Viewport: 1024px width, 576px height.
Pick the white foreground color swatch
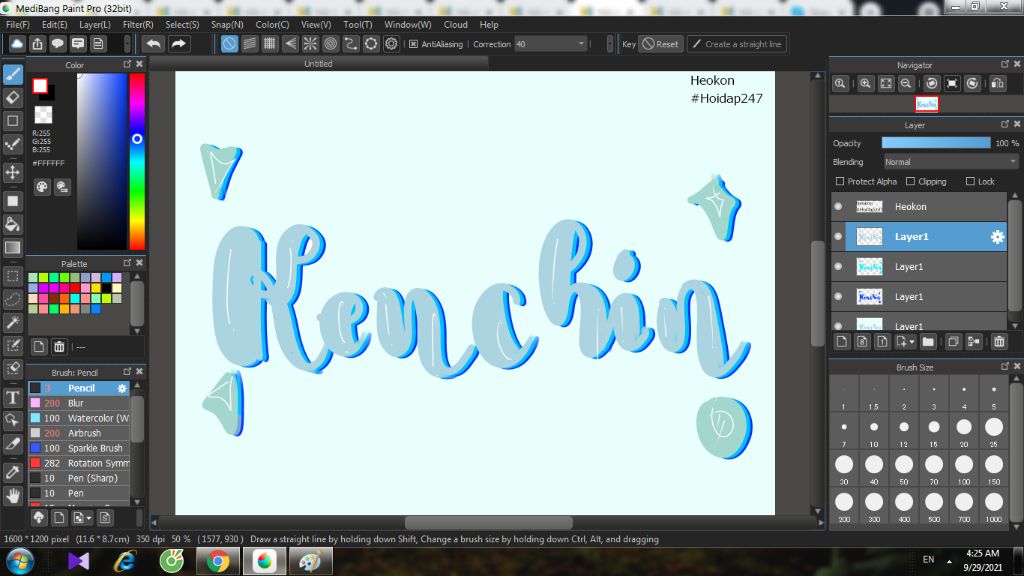pyautogui.click(x=40, y=86)
